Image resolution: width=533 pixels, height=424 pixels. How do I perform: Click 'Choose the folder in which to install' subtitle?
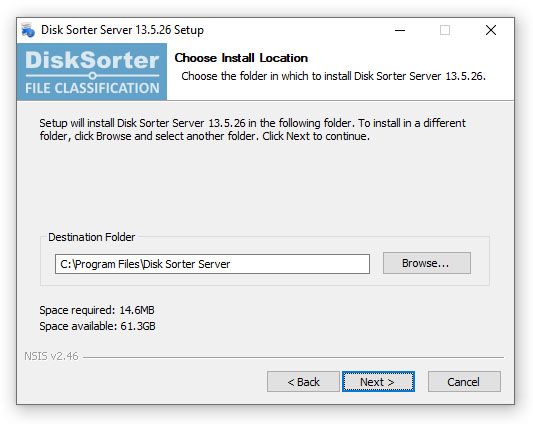(x=333, y=76)
